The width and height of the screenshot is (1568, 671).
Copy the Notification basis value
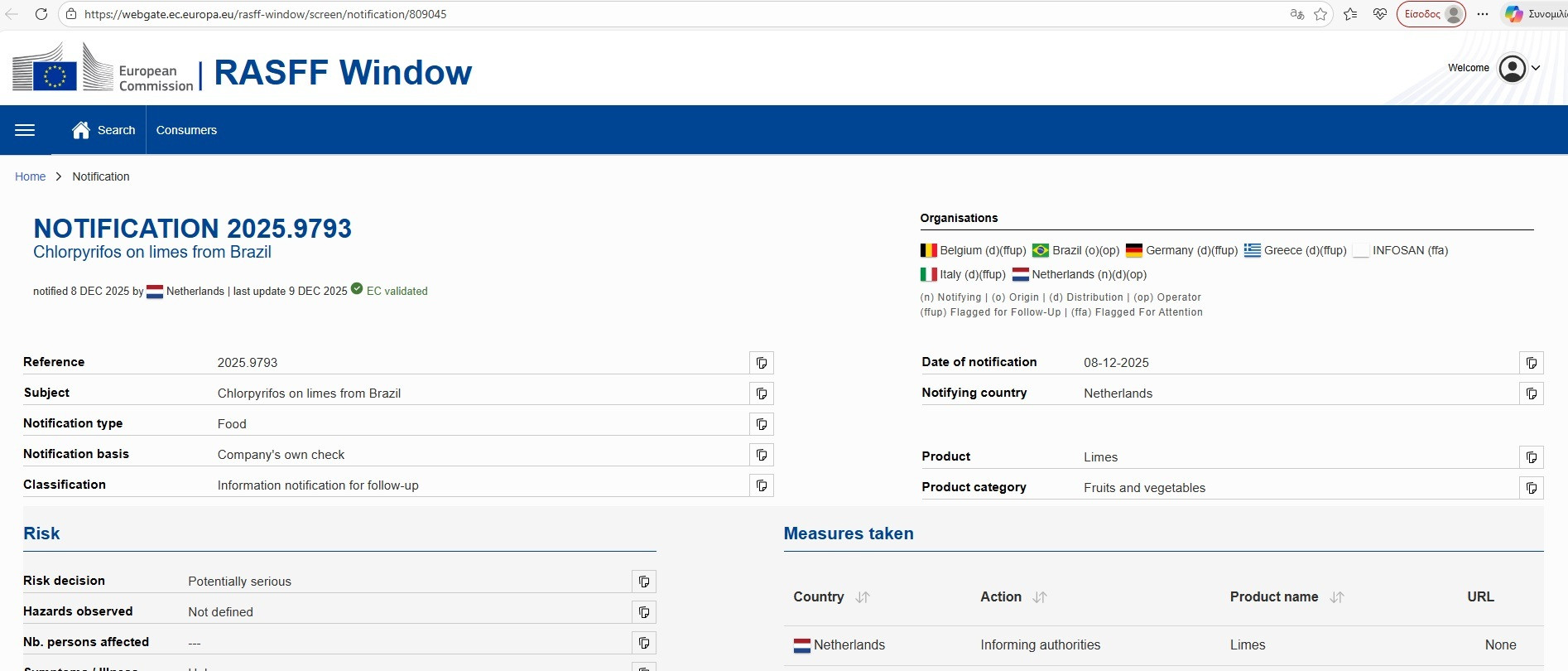pyautogui.click(x=761, y=455)
